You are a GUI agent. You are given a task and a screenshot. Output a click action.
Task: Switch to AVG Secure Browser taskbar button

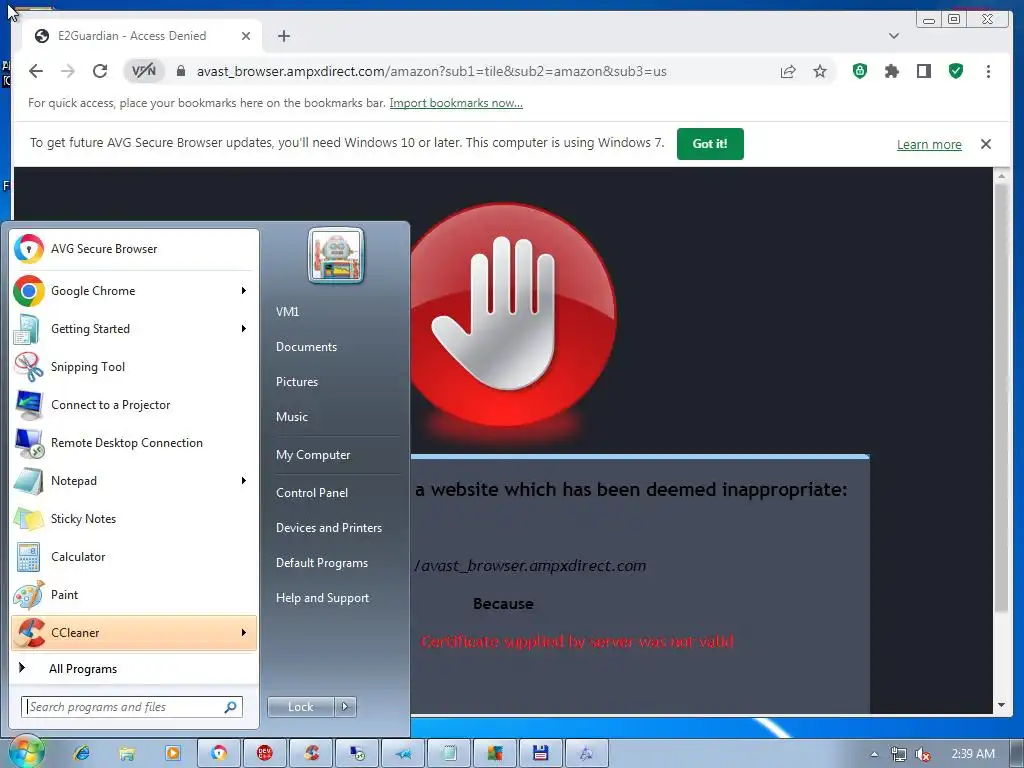tap(219, 753)
